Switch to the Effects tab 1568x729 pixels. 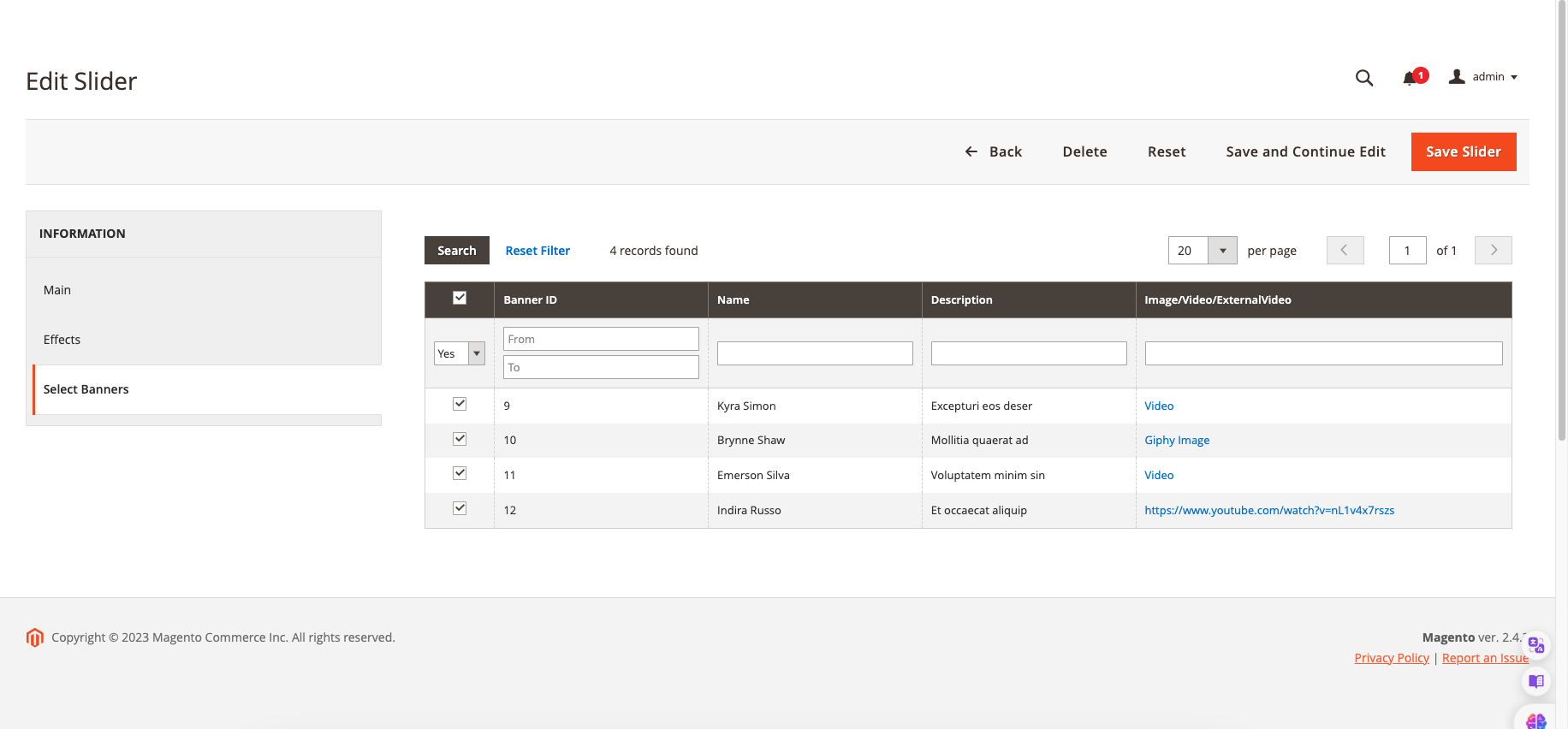point(204,340)
